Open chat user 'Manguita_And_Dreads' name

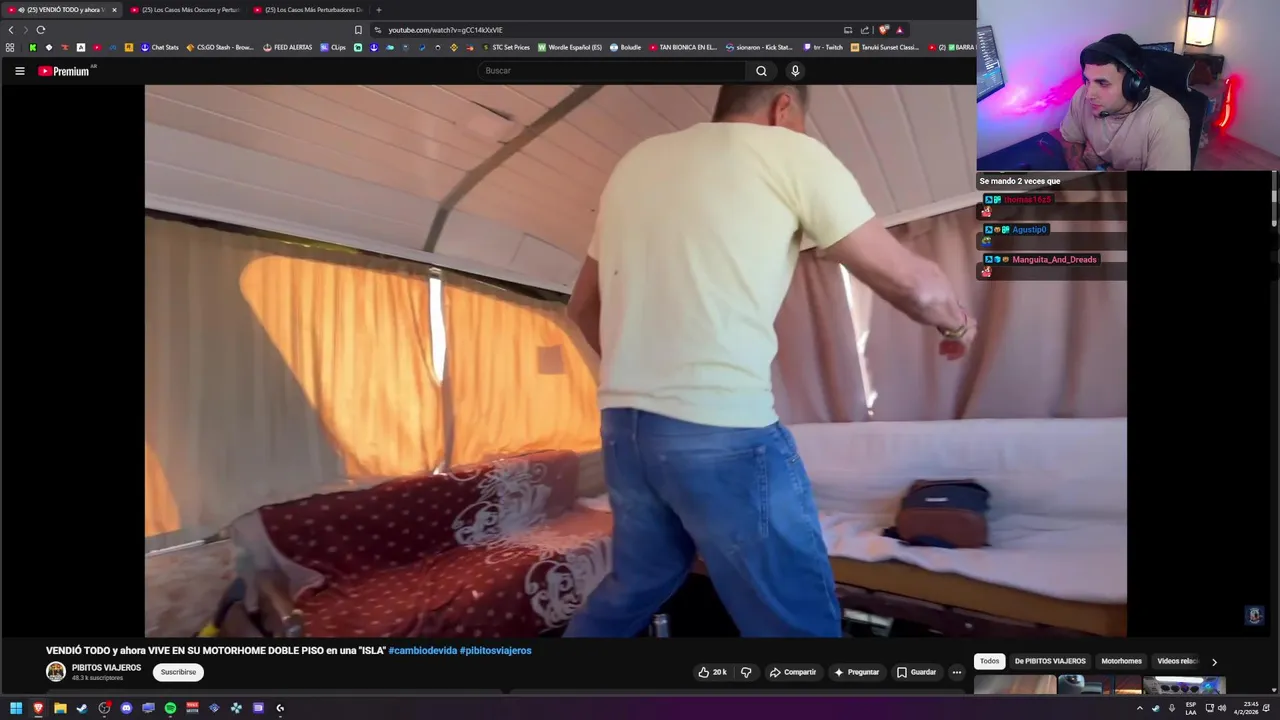point(1054,259)
